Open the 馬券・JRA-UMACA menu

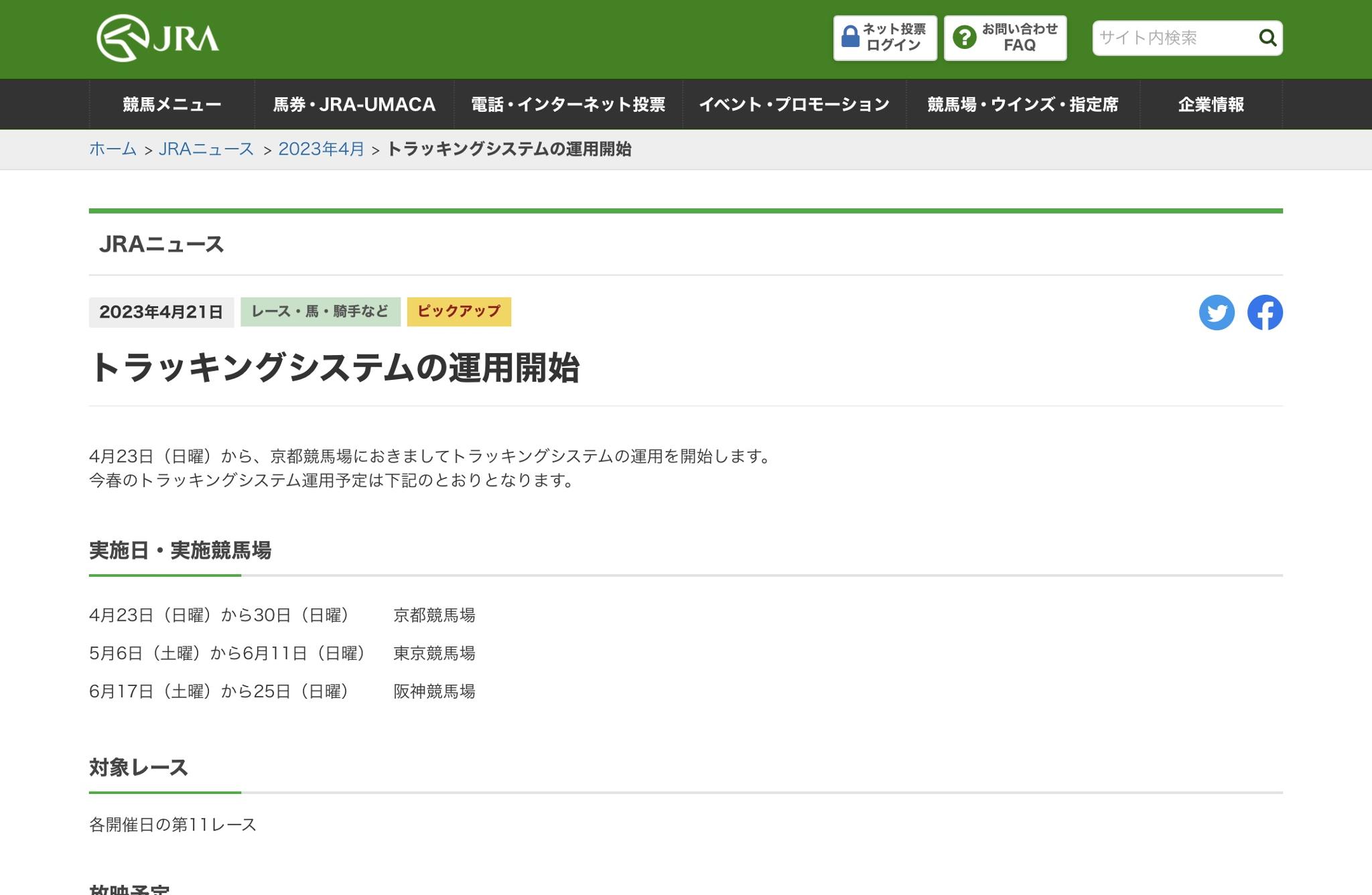[x=354, y=105]
